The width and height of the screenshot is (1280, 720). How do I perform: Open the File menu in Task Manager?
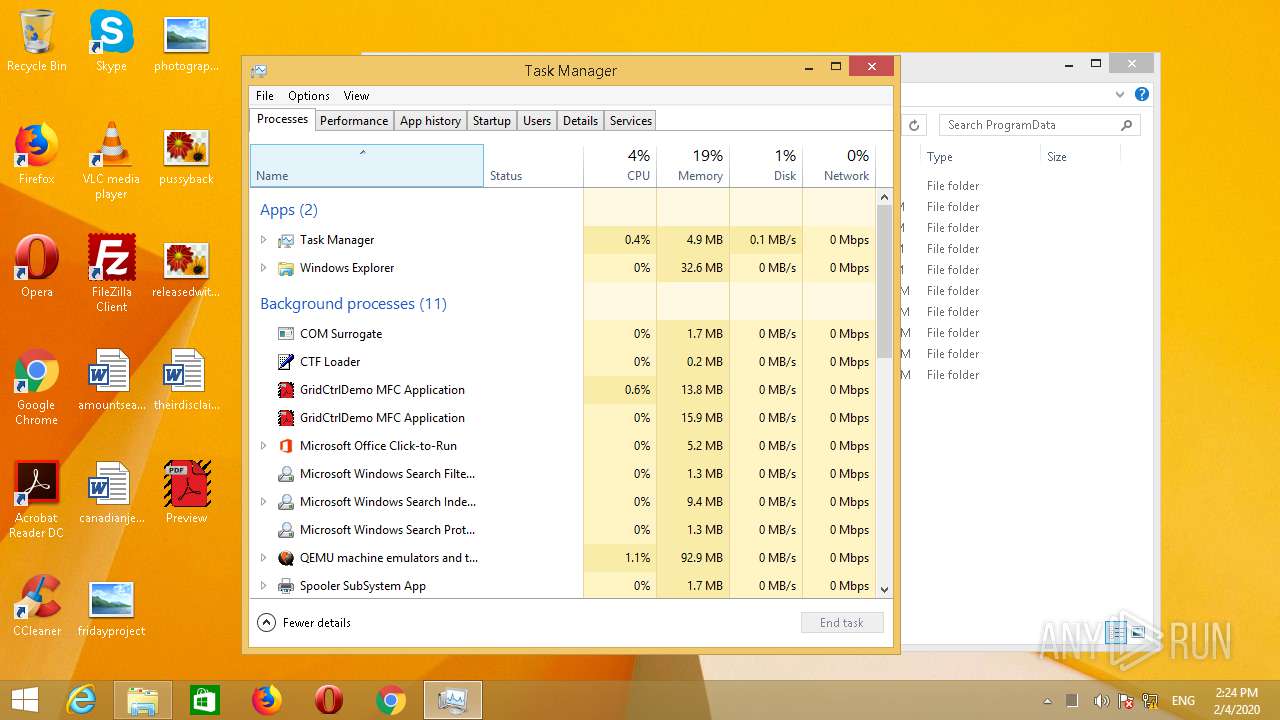[265, 96]
